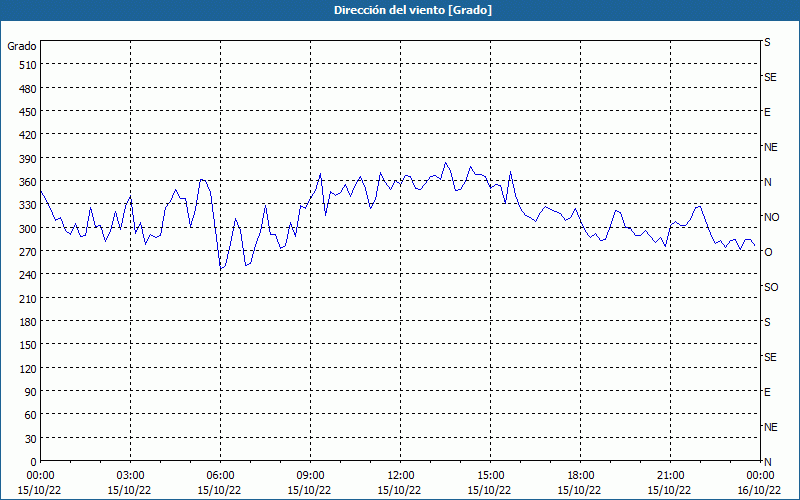Click the 480 y-axis label
Screen dimensions: 800x500
tap(28, 89)
